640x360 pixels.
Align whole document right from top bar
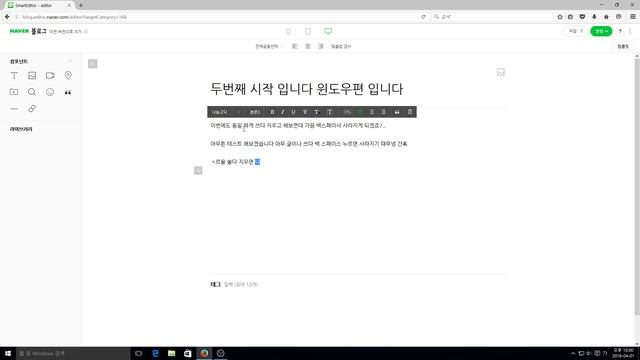321,47
